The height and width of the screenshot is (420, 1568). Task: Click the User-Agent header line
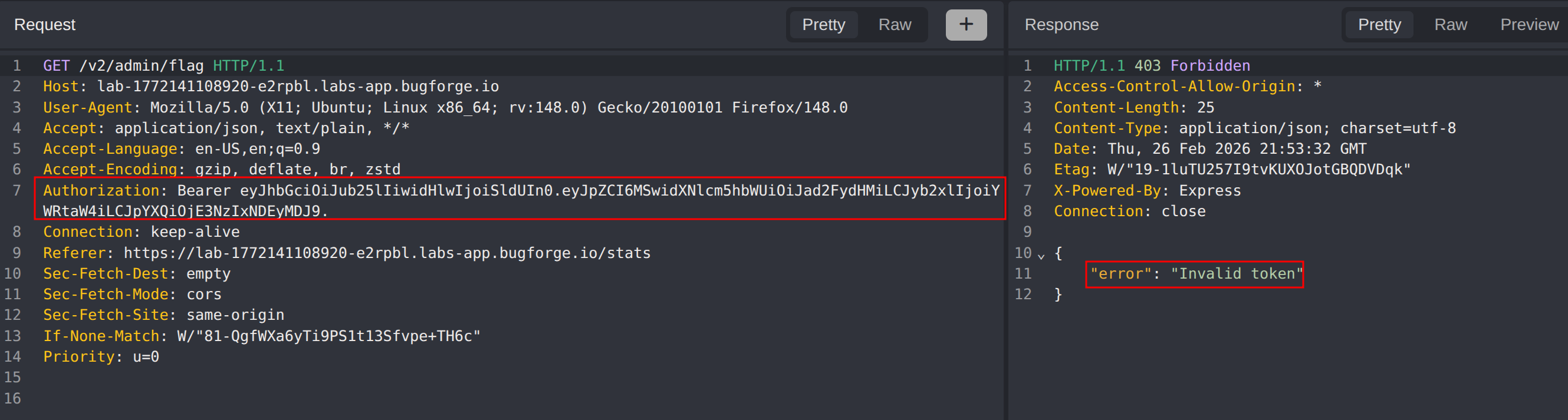445,108
